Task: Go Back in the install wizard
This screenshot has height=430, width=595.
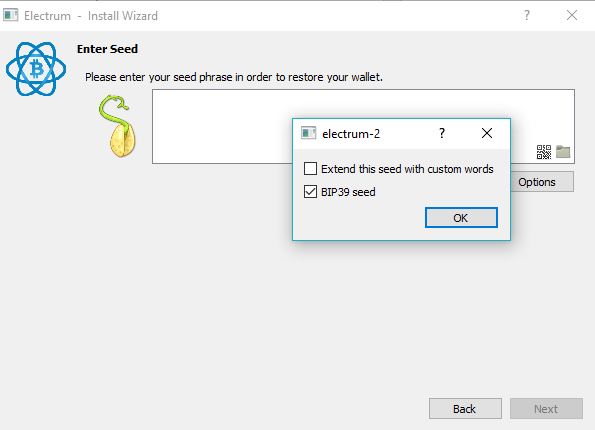Action: pos(465,409)
